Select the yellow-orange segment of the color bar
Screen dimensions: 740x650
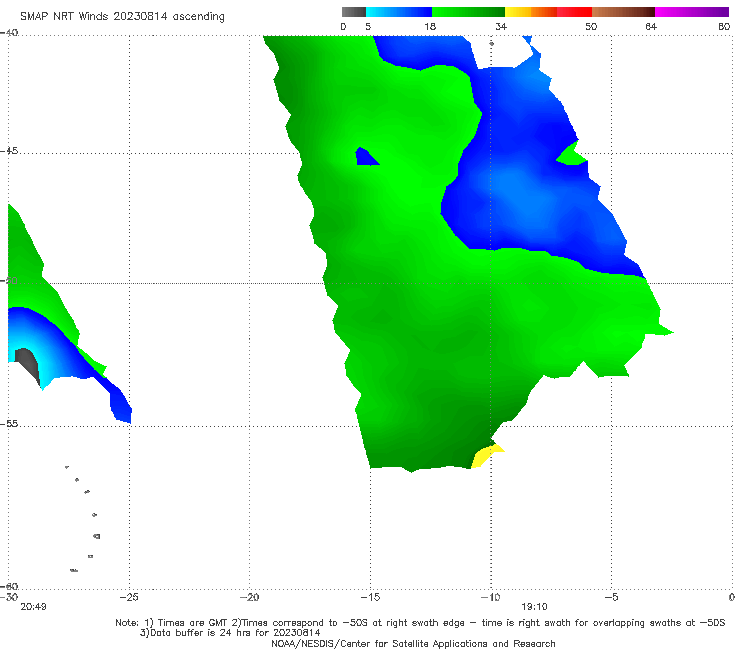(x=531, y=12)
